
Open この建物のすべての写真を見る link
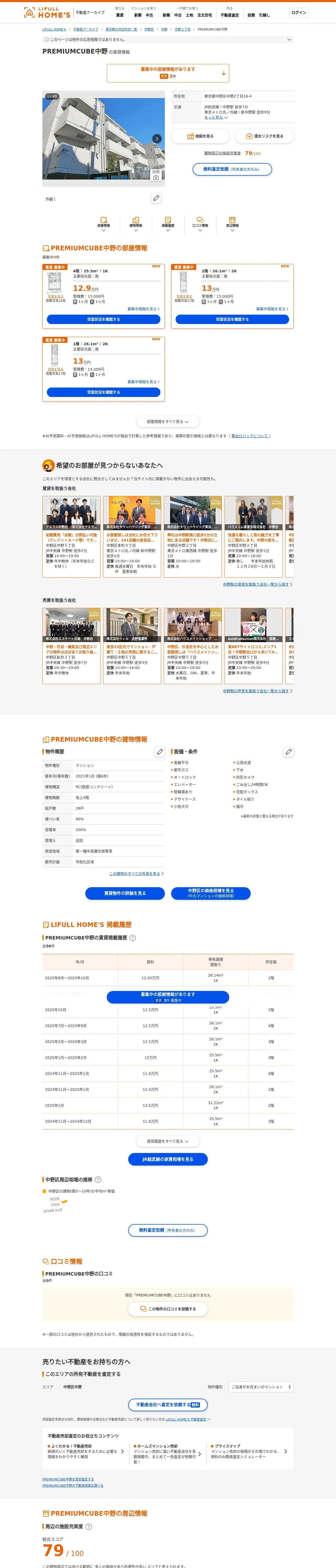tap(135, 873)
